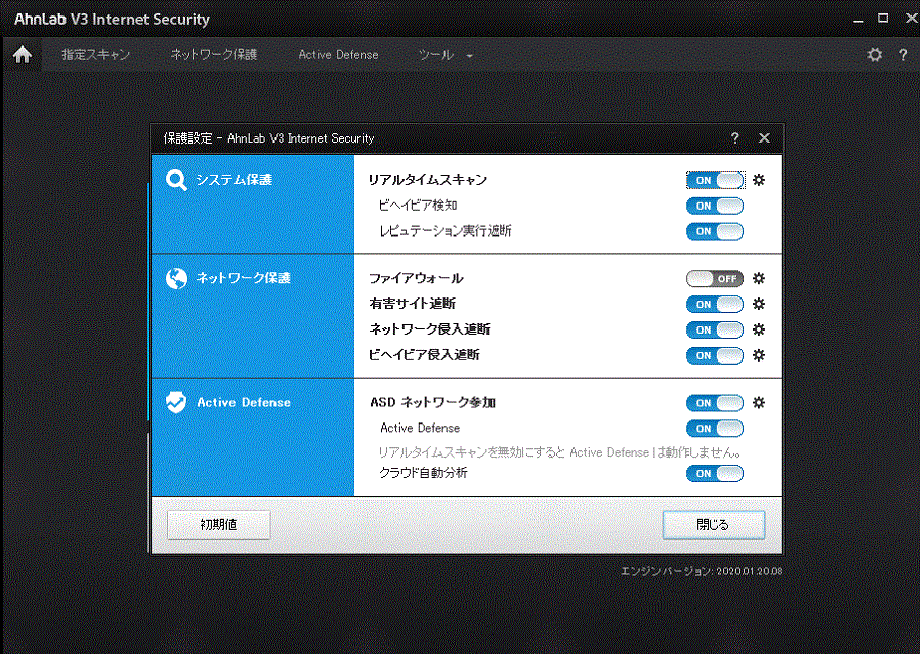
Task: Click the エンジンバージョン text
Action: pyautogui.click(x=702, y=571)
